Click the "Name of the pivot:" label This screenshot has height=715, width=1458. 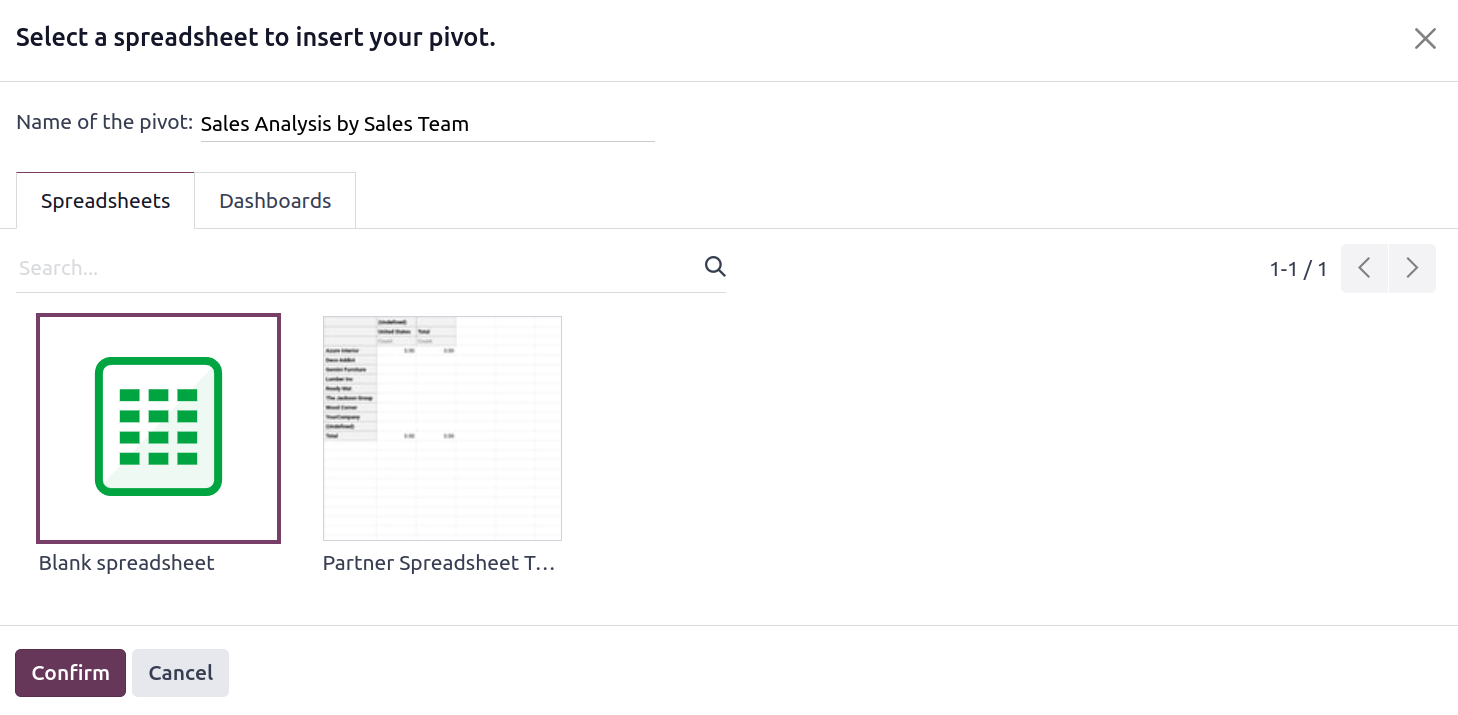pyautogui.click(x=104, y=122)
